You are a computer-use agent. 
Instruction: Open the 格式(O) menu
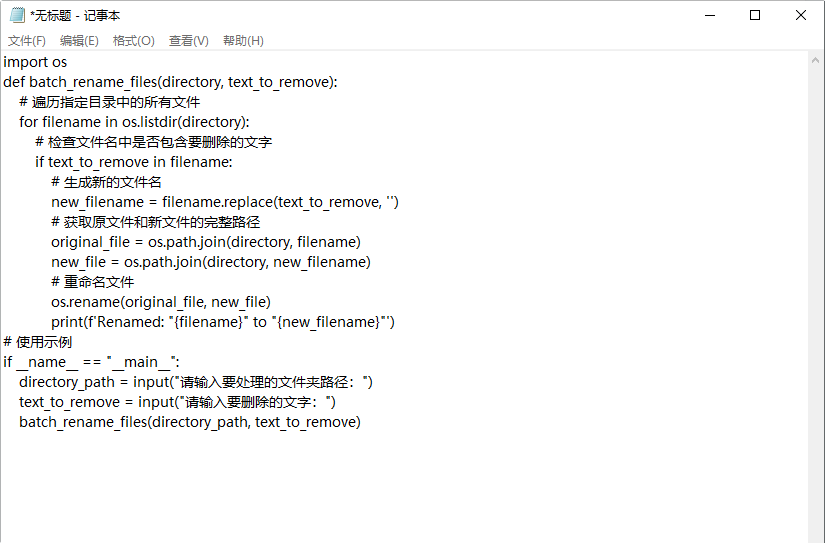(134, 41)
